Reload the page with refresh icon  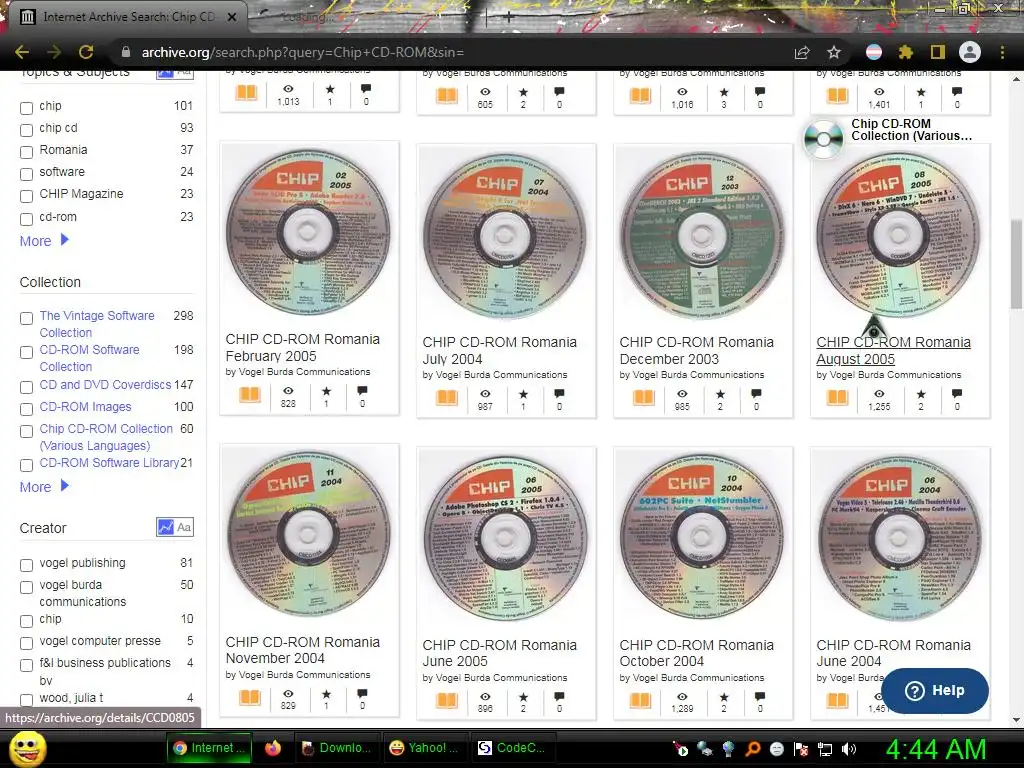tap(86, 52)
